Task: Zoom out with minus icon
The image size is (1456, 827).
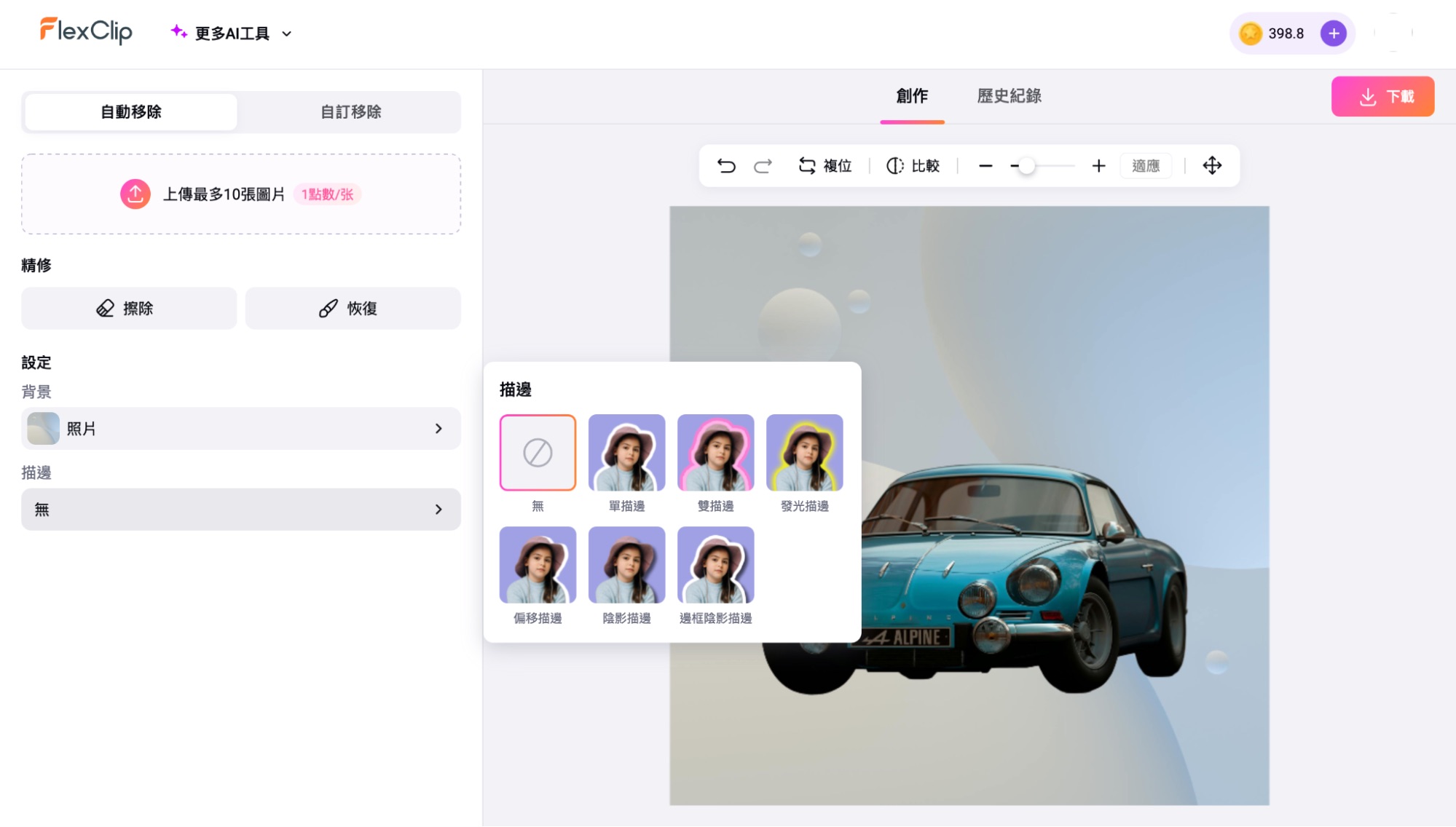Action: (x=985, y=166)
